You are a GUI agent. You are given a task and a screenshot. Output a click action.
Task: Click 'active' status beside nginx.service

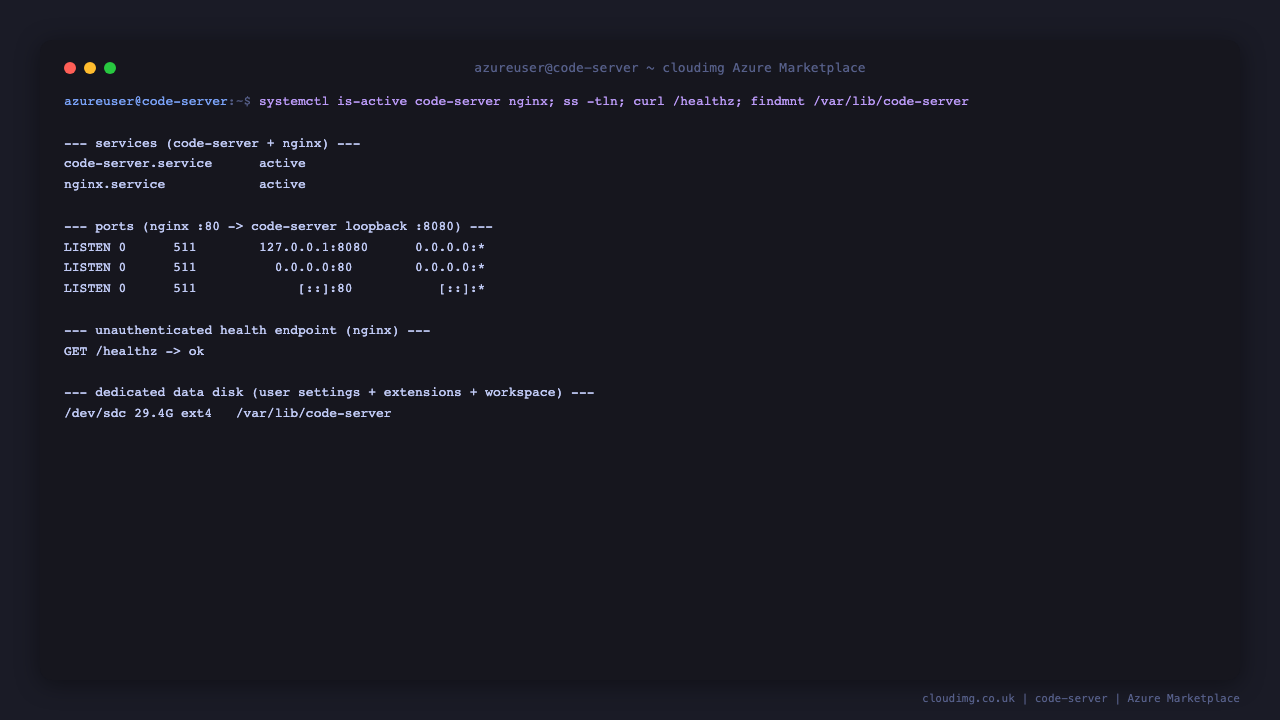[282, 184]
